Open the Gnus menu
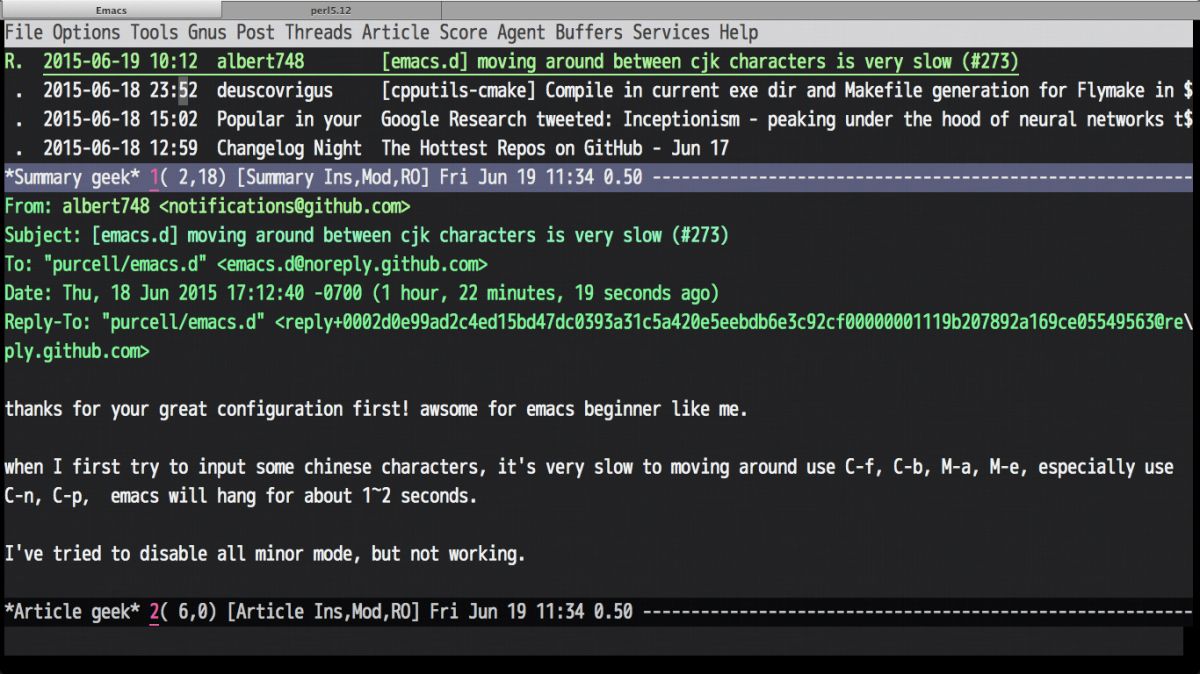The image size is (1200, 674). [207, 32]
